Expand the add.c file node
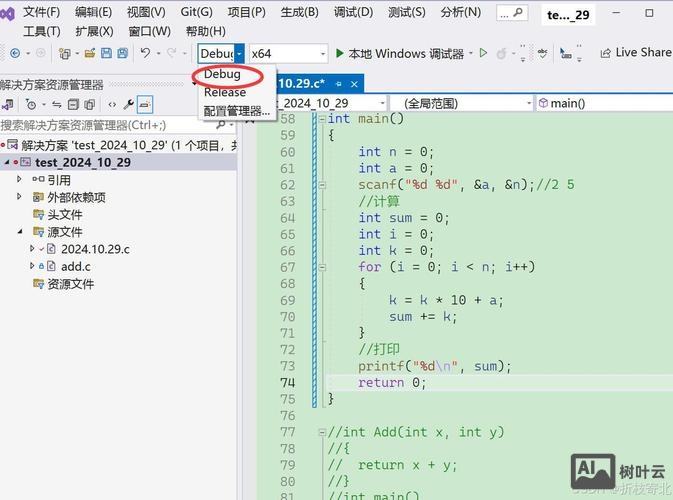Viewport: 673px width, 500px height. coord(32,266)
